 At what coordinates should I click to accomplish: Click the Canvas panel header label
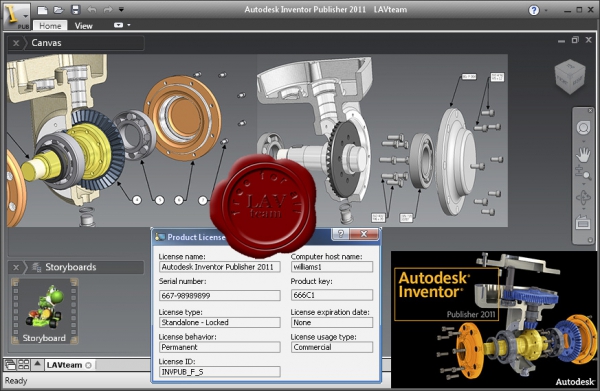click(x=46, y=43)
